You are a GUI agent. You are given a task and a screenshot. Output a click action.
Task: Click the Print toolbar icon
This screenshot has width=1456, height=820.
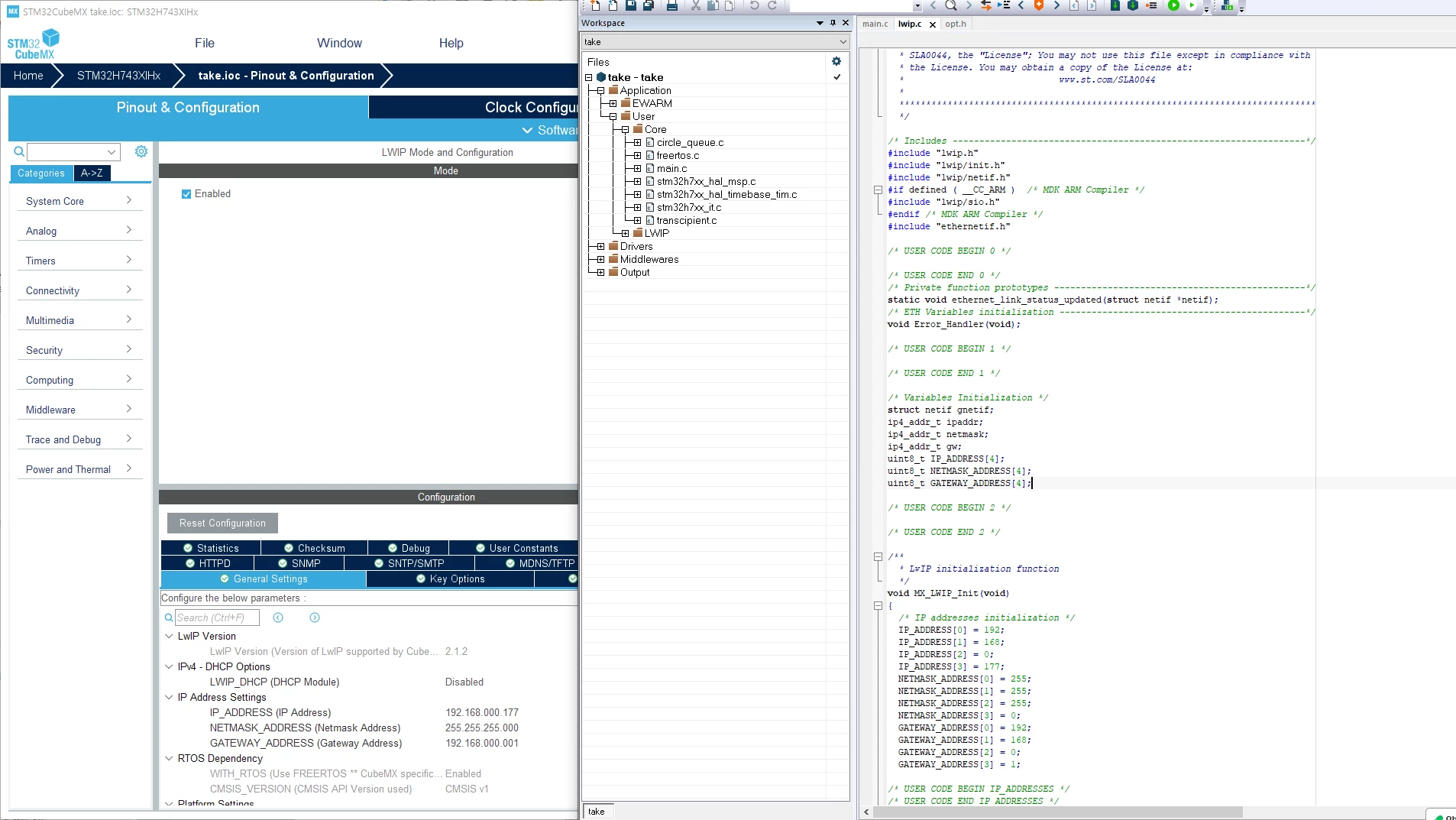click(x=672, y=5)
